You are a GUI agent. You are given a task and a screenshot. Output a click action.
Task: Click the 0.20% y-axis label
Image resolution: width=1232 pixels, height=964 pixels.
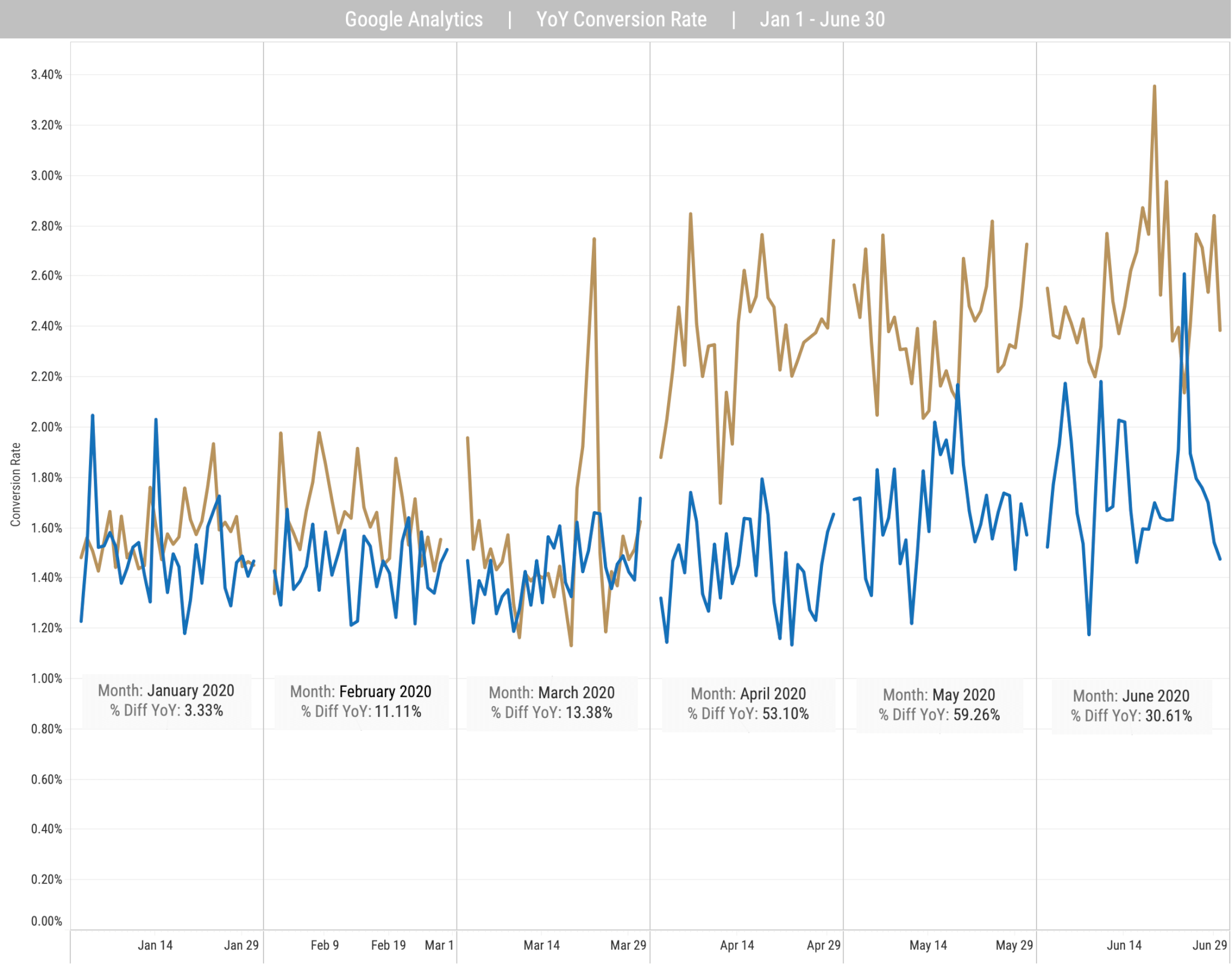(x=46, y=879)
